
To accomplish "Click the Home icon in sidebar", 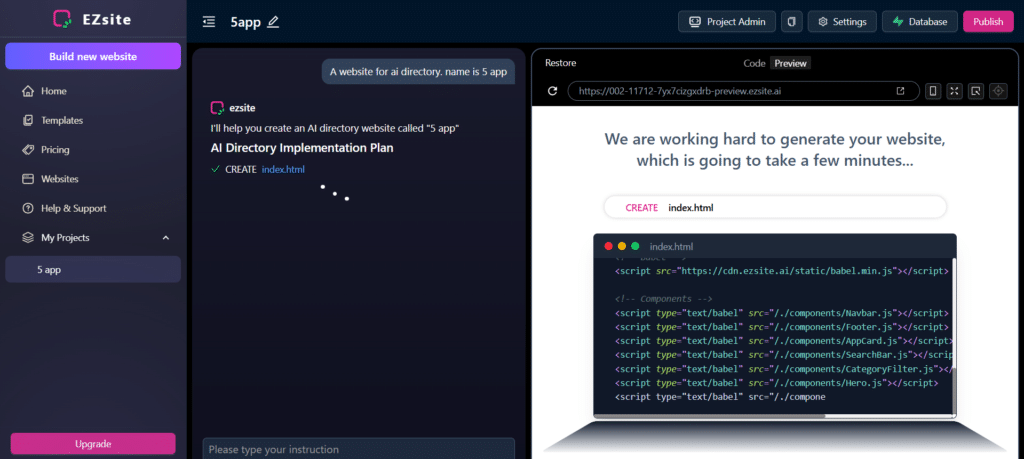I will pyautogui.click(x=27, y=91).
